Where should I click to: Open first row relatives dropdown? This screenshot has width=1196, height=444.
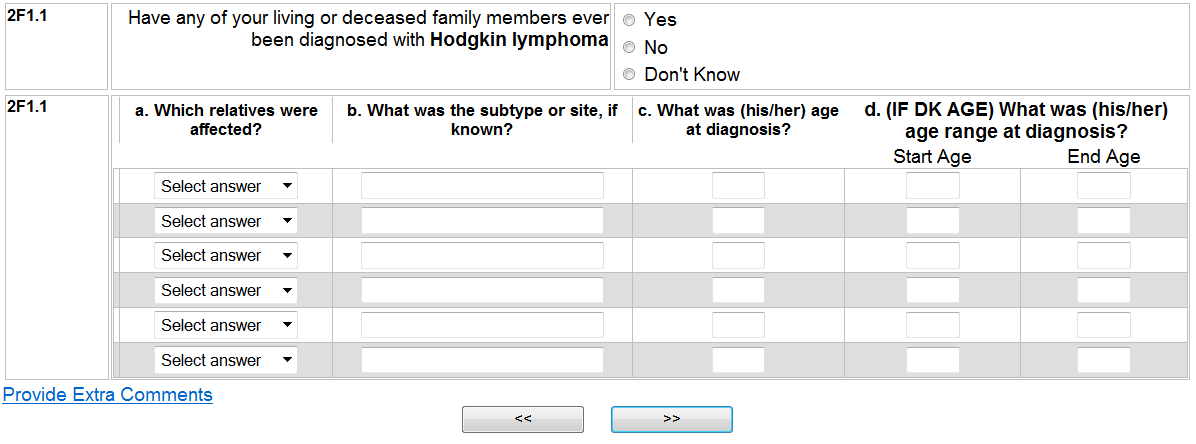[226, 186]
